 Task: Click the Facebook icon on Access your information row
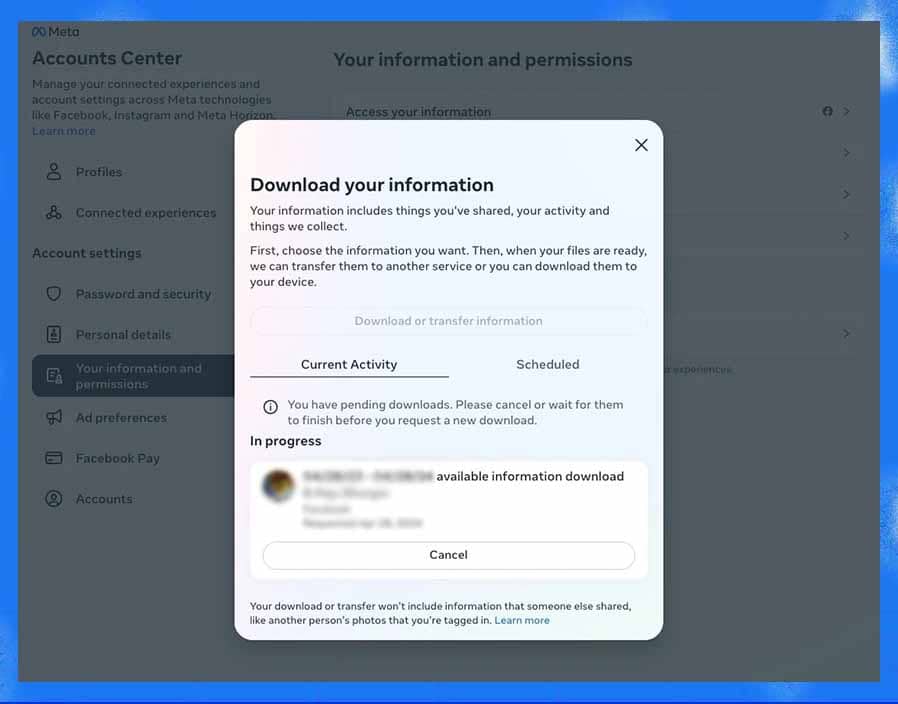point(828,111)
